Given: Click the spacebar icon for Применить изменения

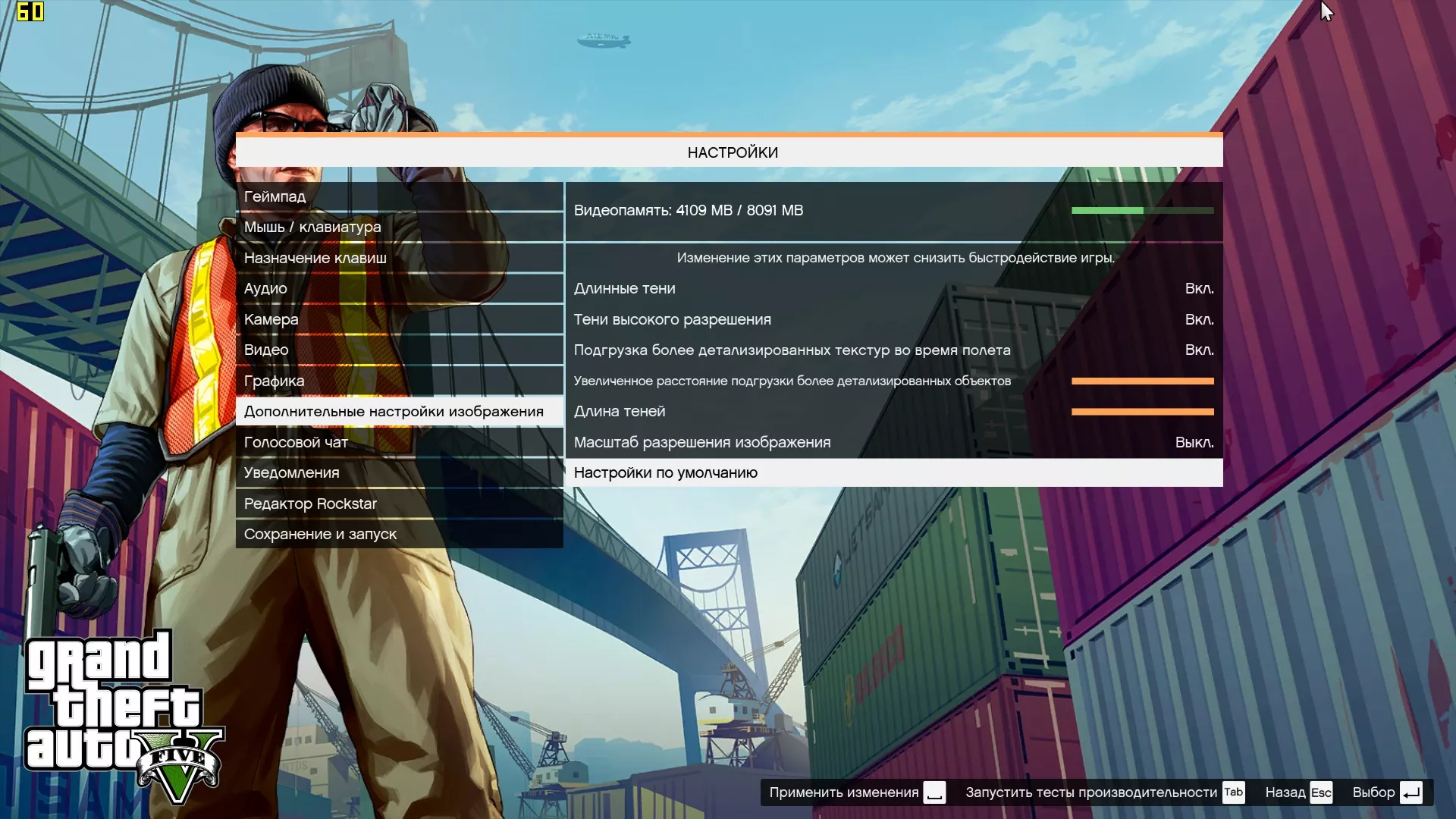Looking at the screenshot, I should pos(934,792).
